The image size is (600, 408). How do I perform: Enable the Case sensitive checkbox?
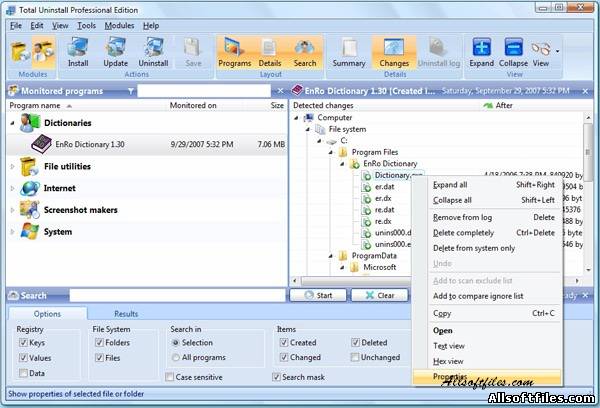[169, 377]
